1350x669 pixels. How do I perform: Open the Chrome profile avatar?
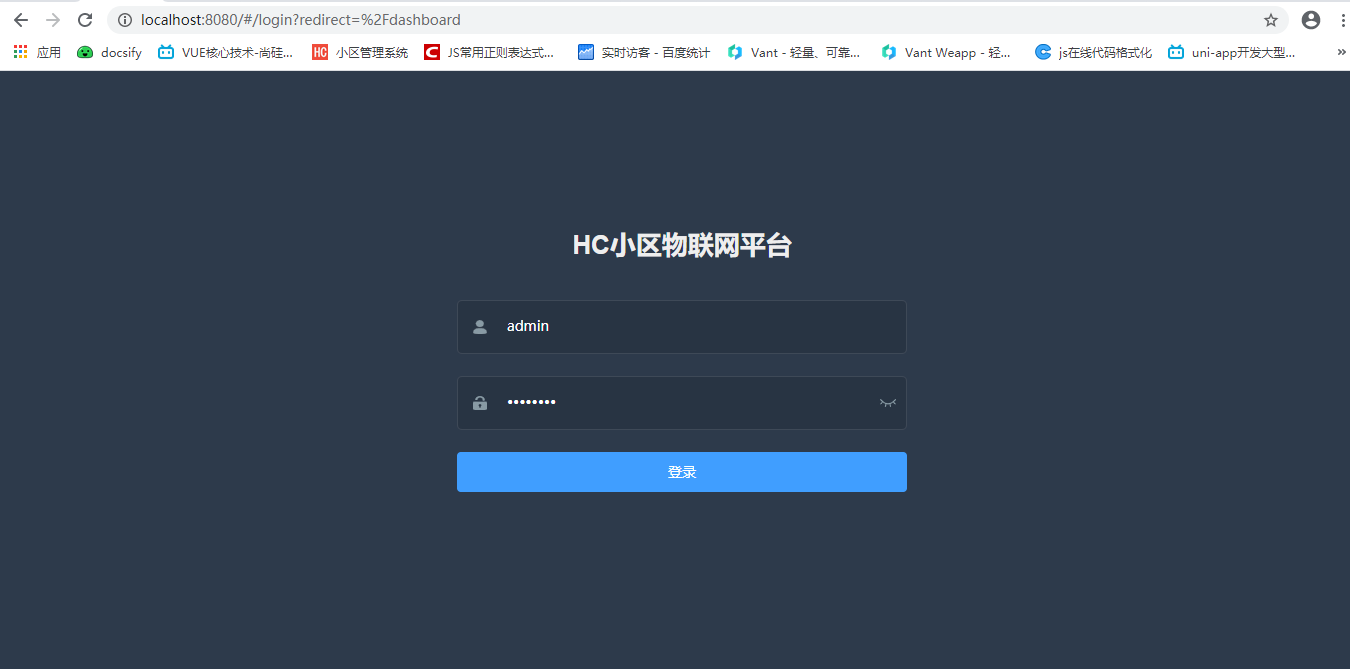1311,20
